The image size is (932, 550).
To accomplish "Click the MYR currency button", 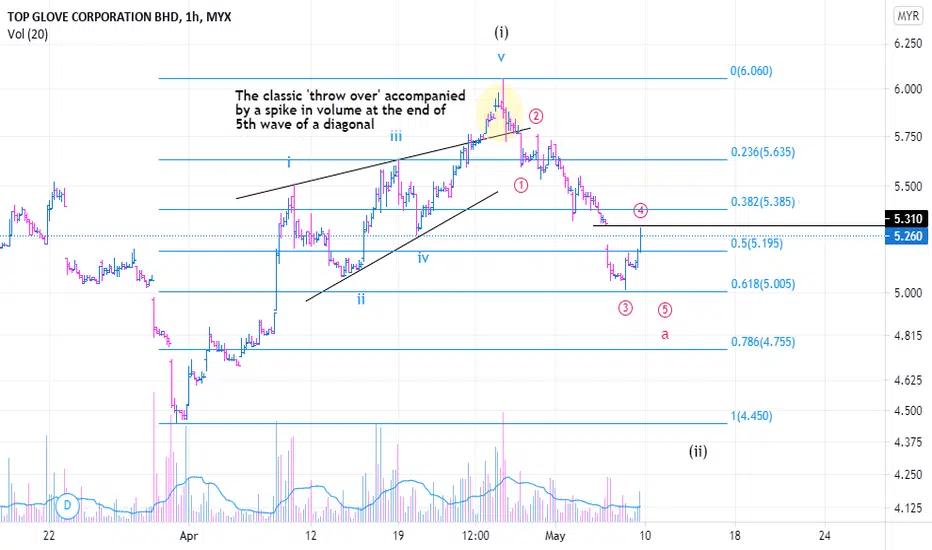I will (908, 16).
